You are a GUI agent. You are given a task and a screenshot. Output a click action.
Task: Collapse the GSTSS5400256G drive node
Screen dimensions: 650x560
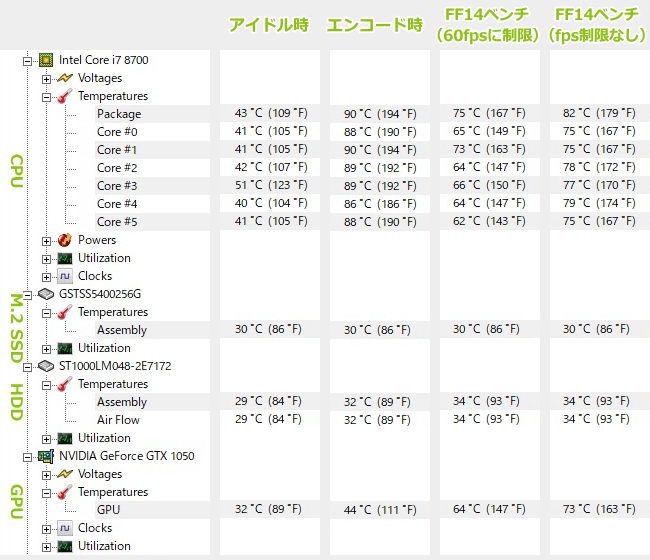click(27, 295)
